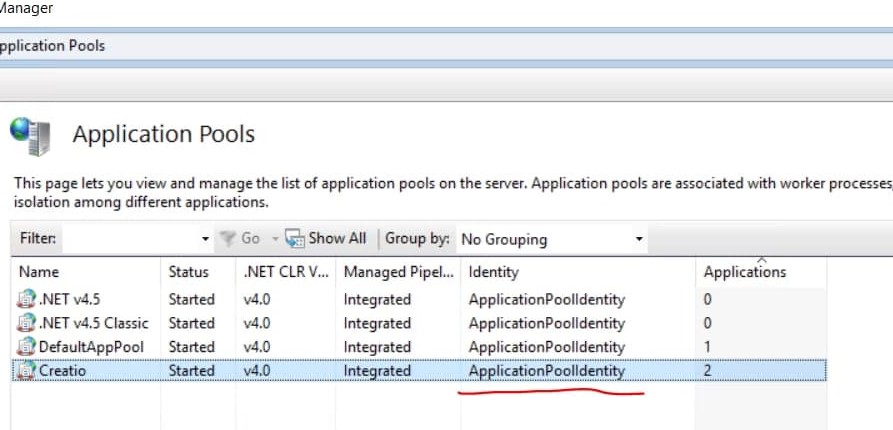Click the Managed Pipeline column header
Viewport: 893px width, 430px height.
point(398,272)
